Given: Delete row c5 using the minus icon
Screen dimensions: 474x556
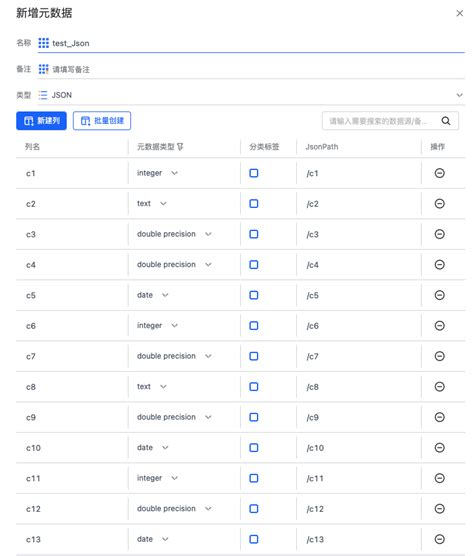Looking at the screenshot, I should (x=439, y=295).
